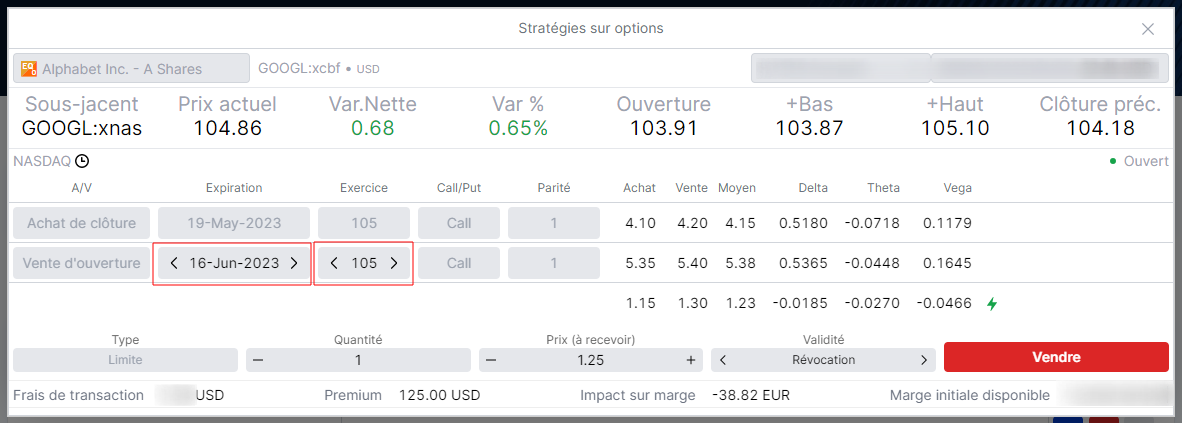Viewport: 1182px width, 423px height.
Task: Click the Limite order type field
Action: (125, 360)
